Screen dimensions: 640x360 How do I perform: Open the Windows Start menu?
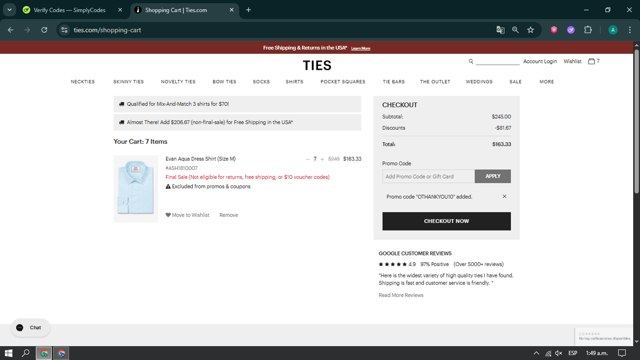(x=8, y=353)
